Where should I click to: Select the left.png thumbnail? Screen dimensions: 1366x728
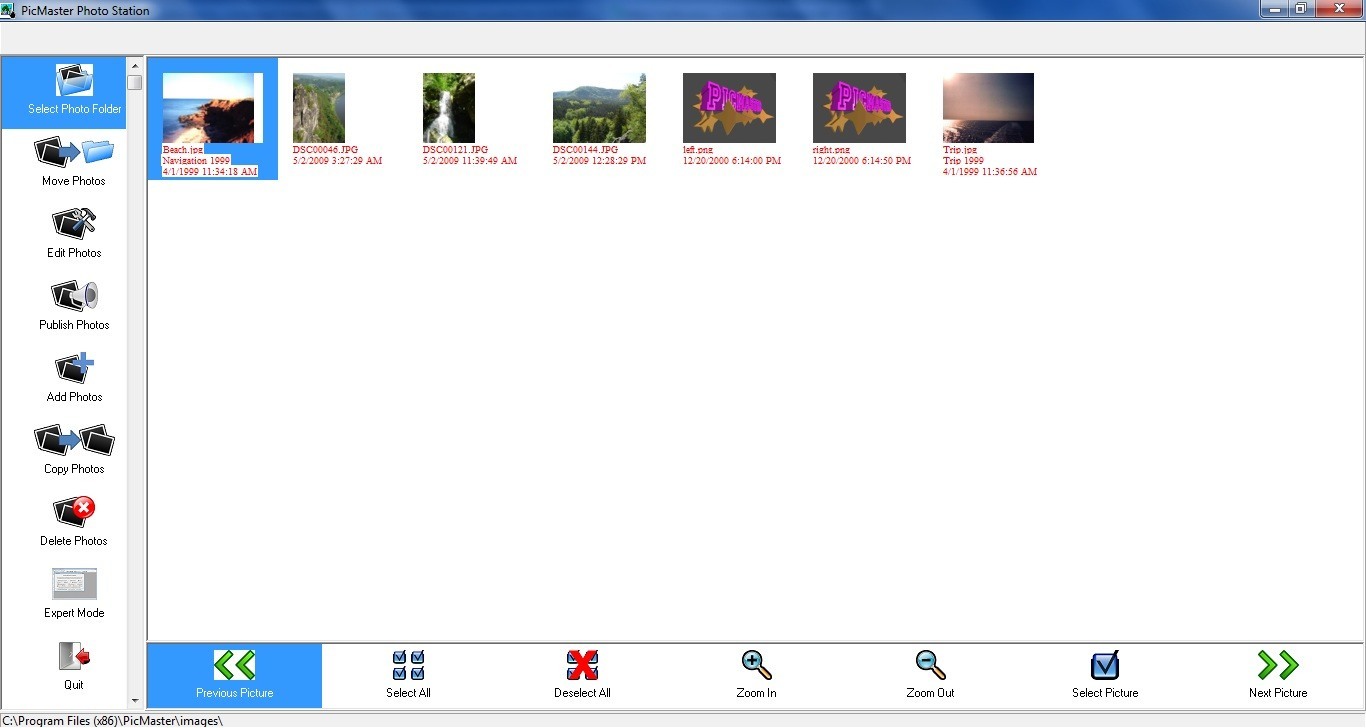click(729, 108)
